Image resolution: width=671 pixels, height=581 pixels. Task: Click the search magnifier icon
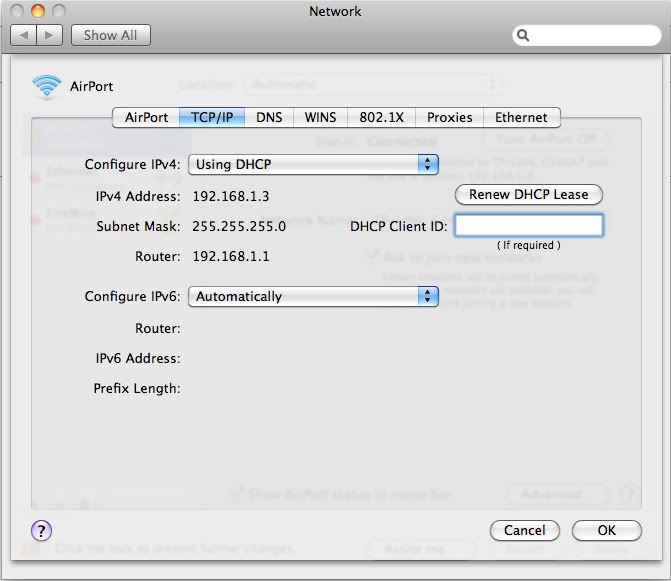point(523,35)
